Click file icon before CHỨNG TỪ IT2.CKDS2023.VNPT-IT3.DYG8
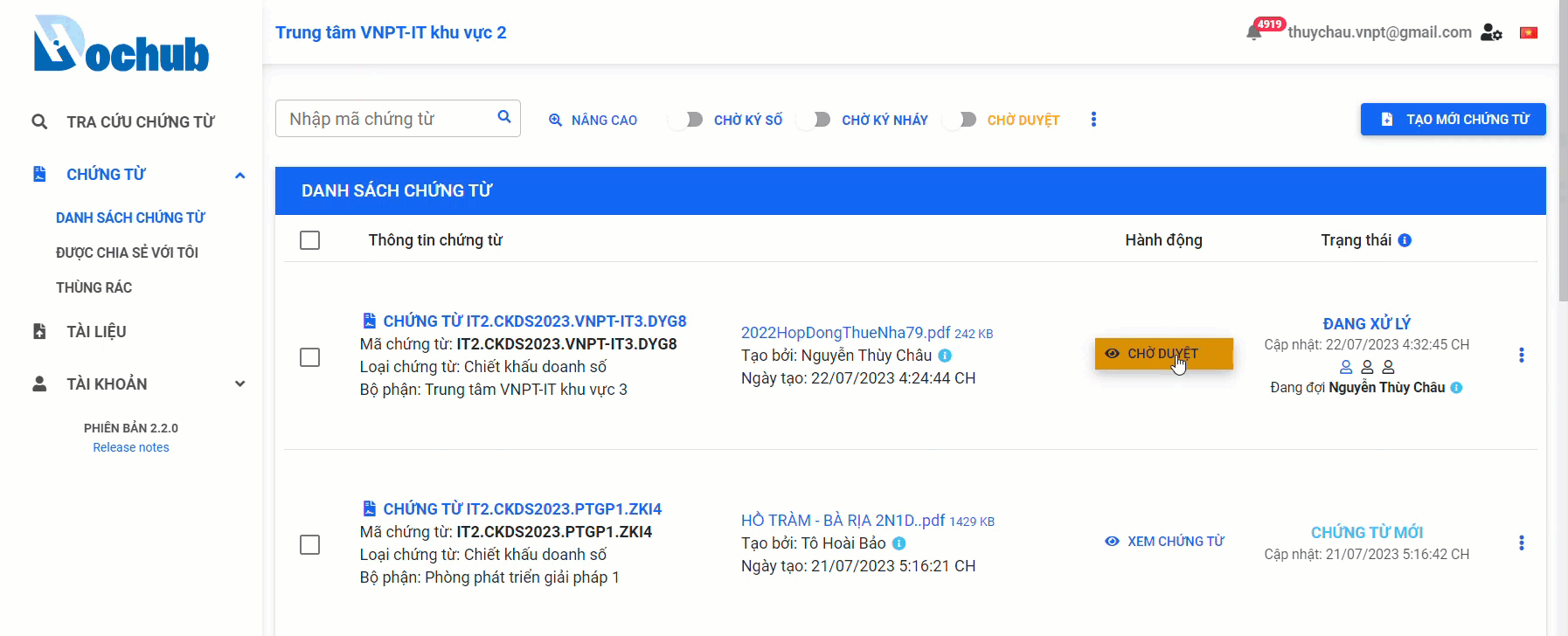This screenshot has height=636, width=1568. pyautogui.click(x=370, y=321)
